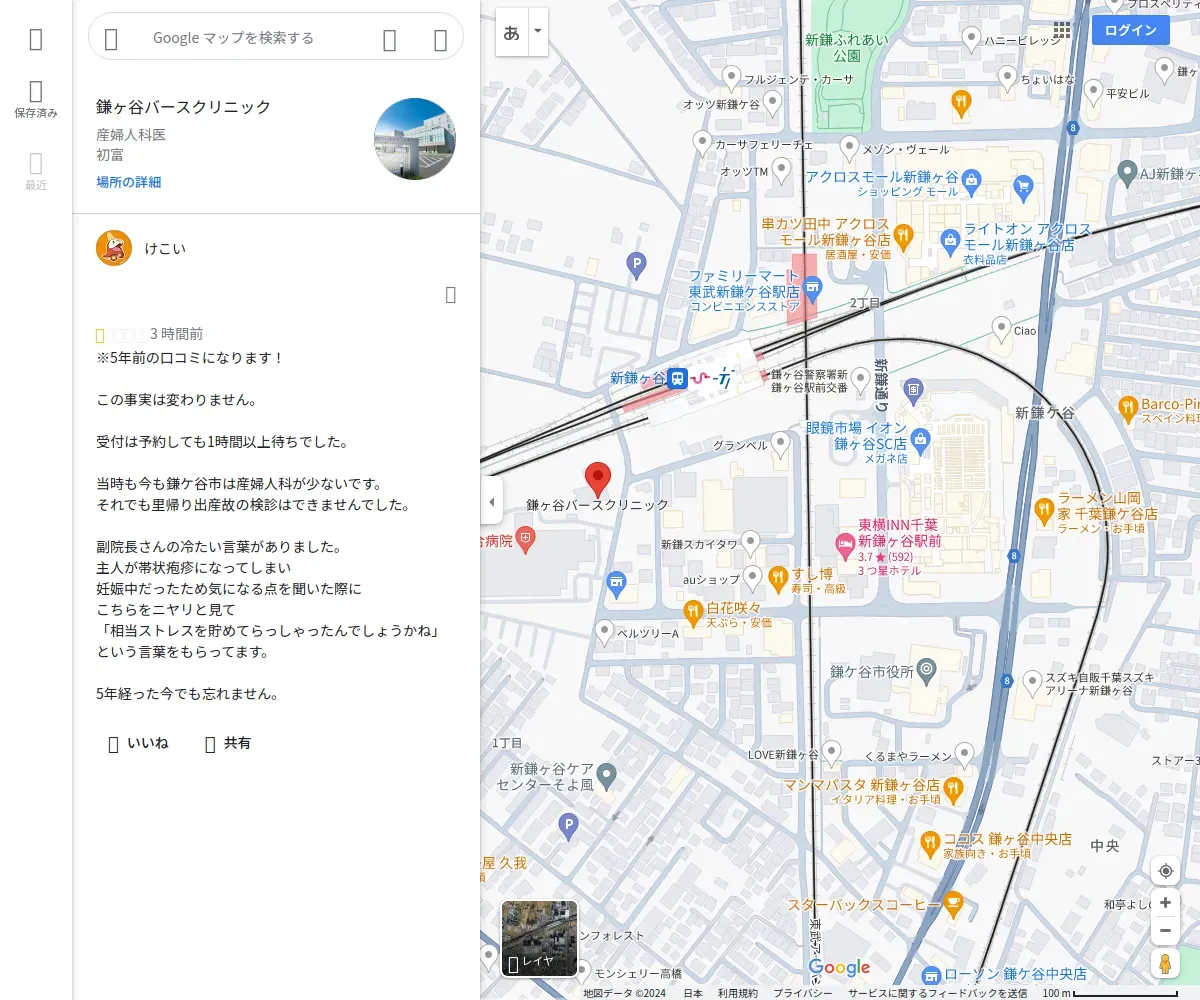Click the red pin for 鎌ヶ谷バースクリニック
The width and height of the screenshot is (1200, 1000).
598,480
